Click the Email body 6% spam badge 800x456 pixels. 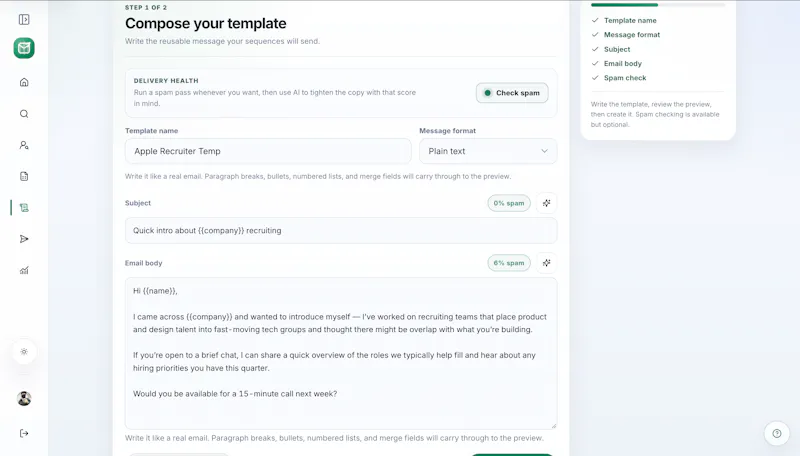(x=509, y=263)
